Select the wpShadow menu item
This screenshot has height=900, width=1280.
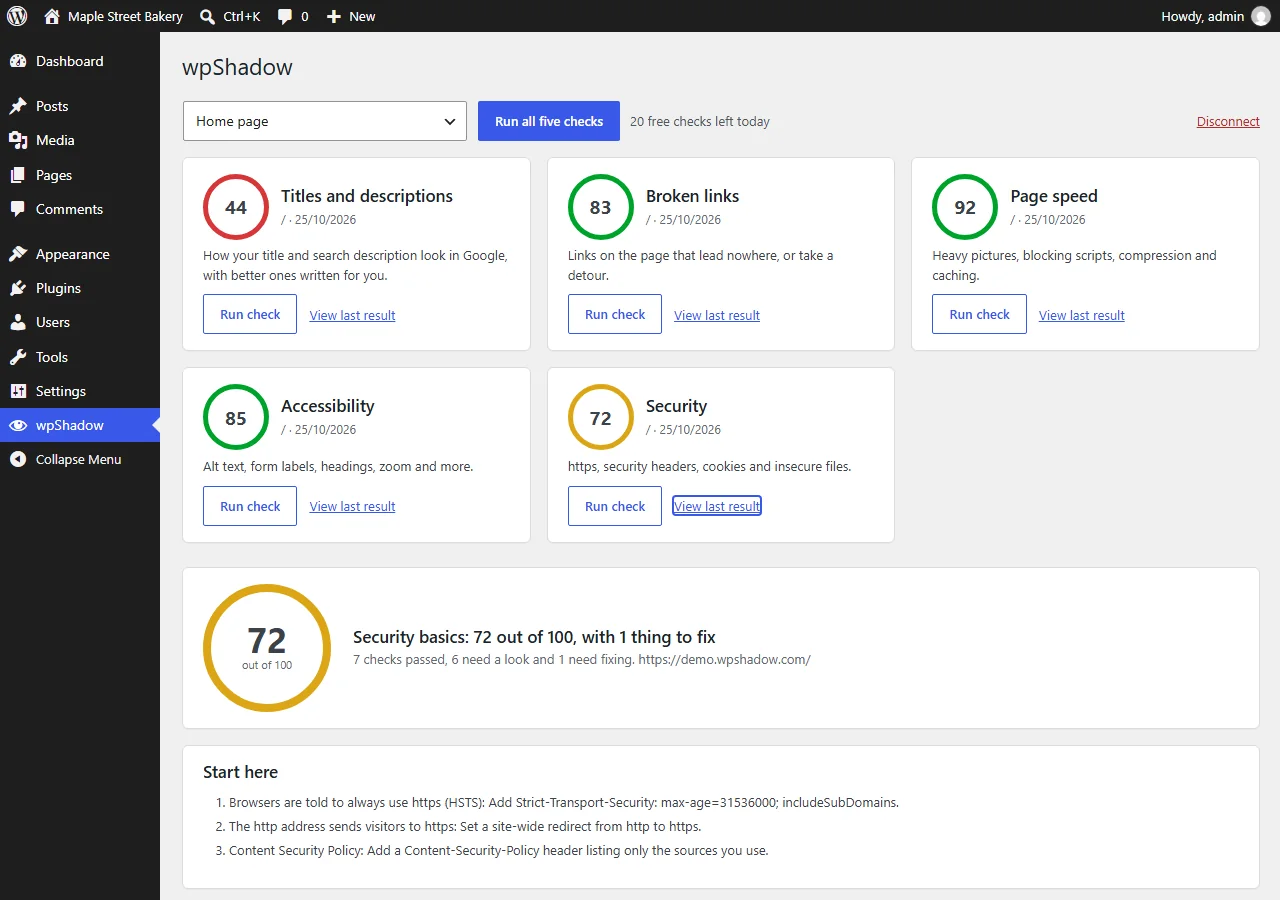pyautogui.click(x=80, y=425)
